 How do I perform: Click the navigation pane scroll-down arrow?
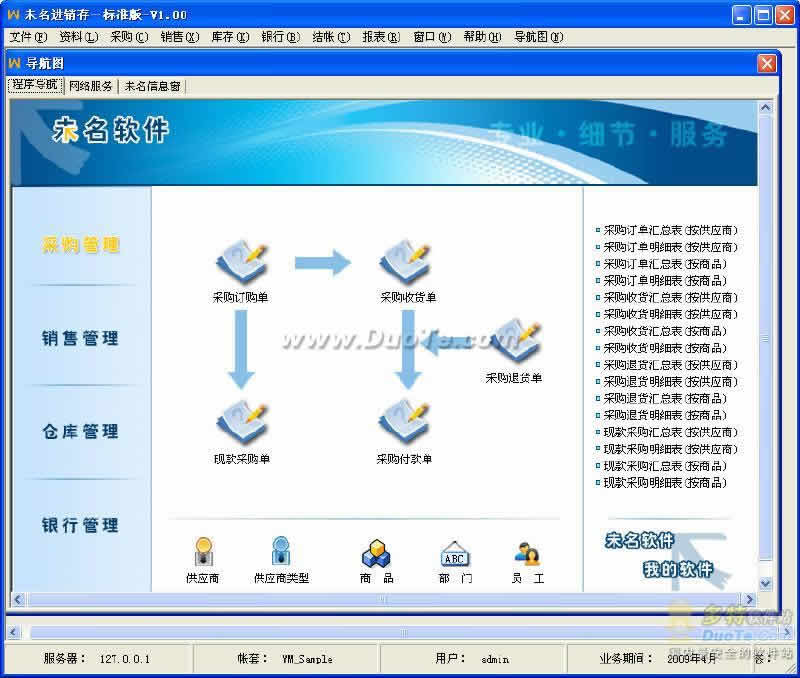tap(765, 584)
